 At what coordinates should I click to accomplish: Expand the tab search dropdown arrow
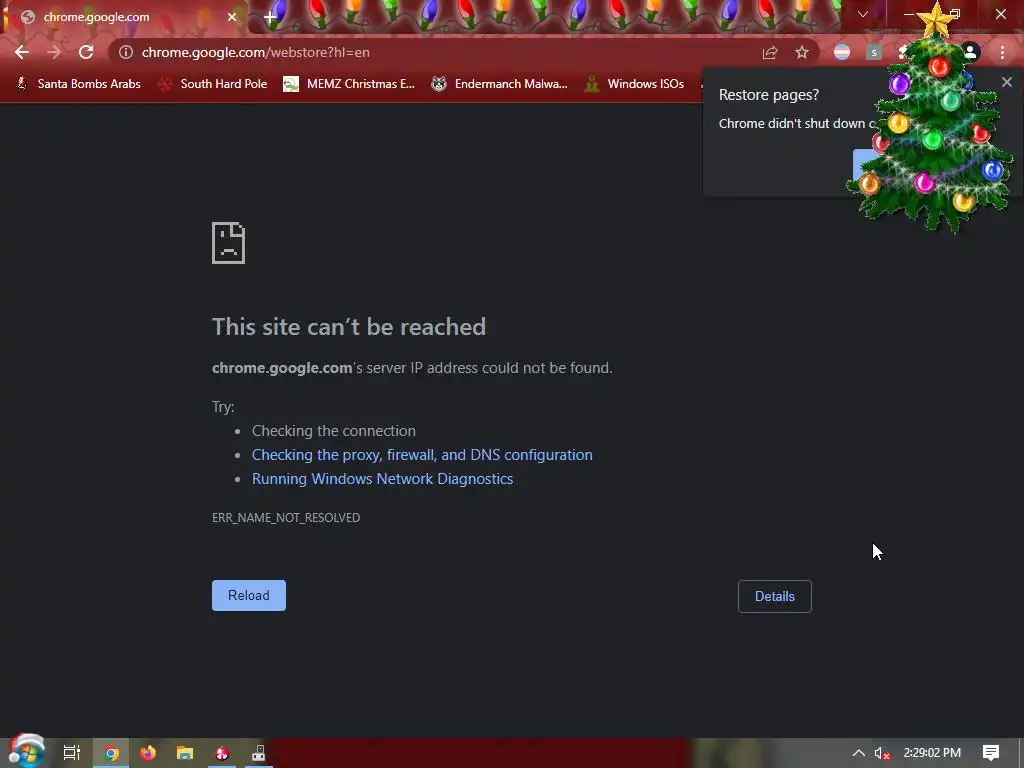tap(863, 14)
